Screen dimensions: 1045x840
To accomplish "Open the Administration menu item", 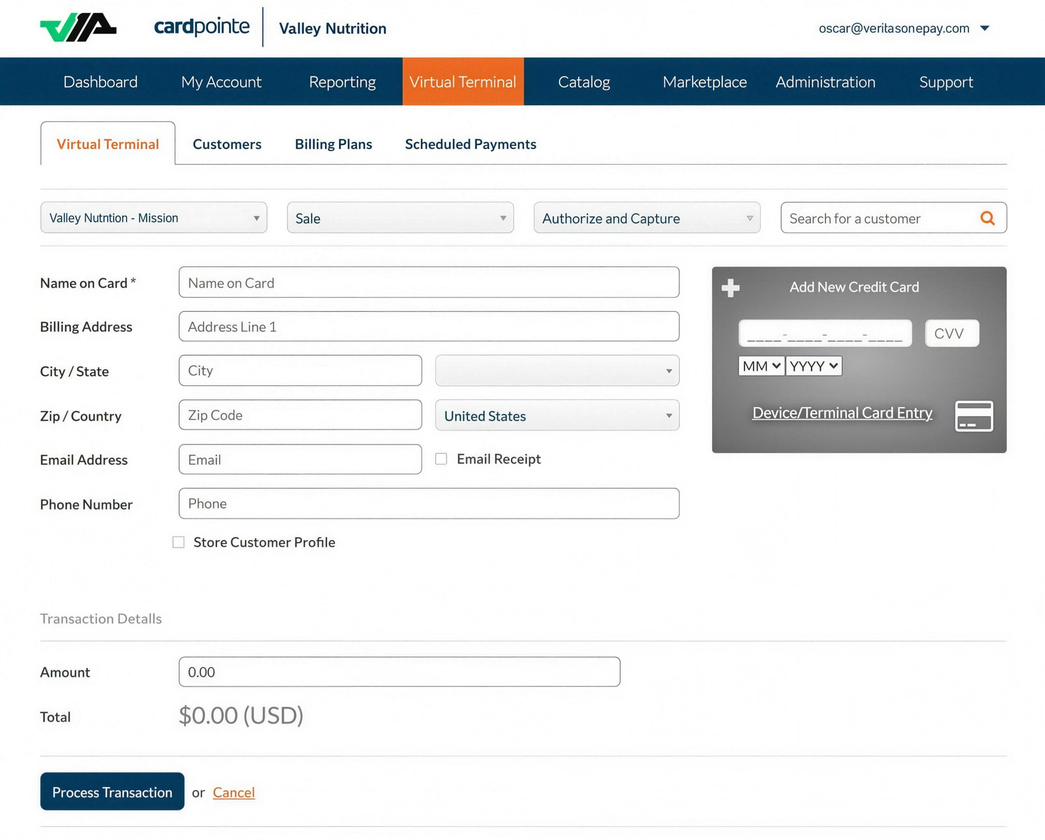I will pos(825,82).
